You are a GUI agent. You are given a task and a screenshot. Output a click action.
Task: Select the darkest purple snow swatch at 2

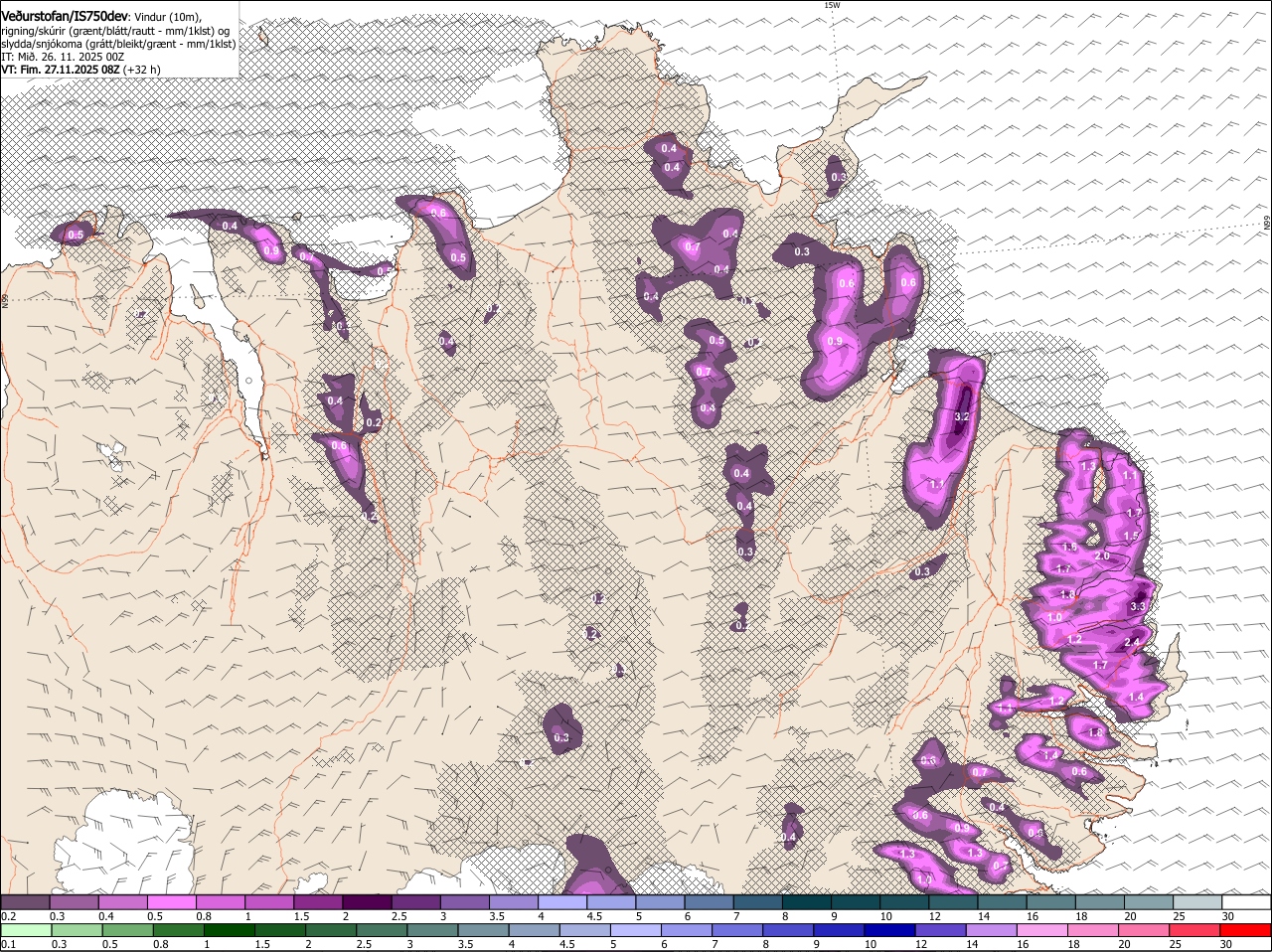367,902
